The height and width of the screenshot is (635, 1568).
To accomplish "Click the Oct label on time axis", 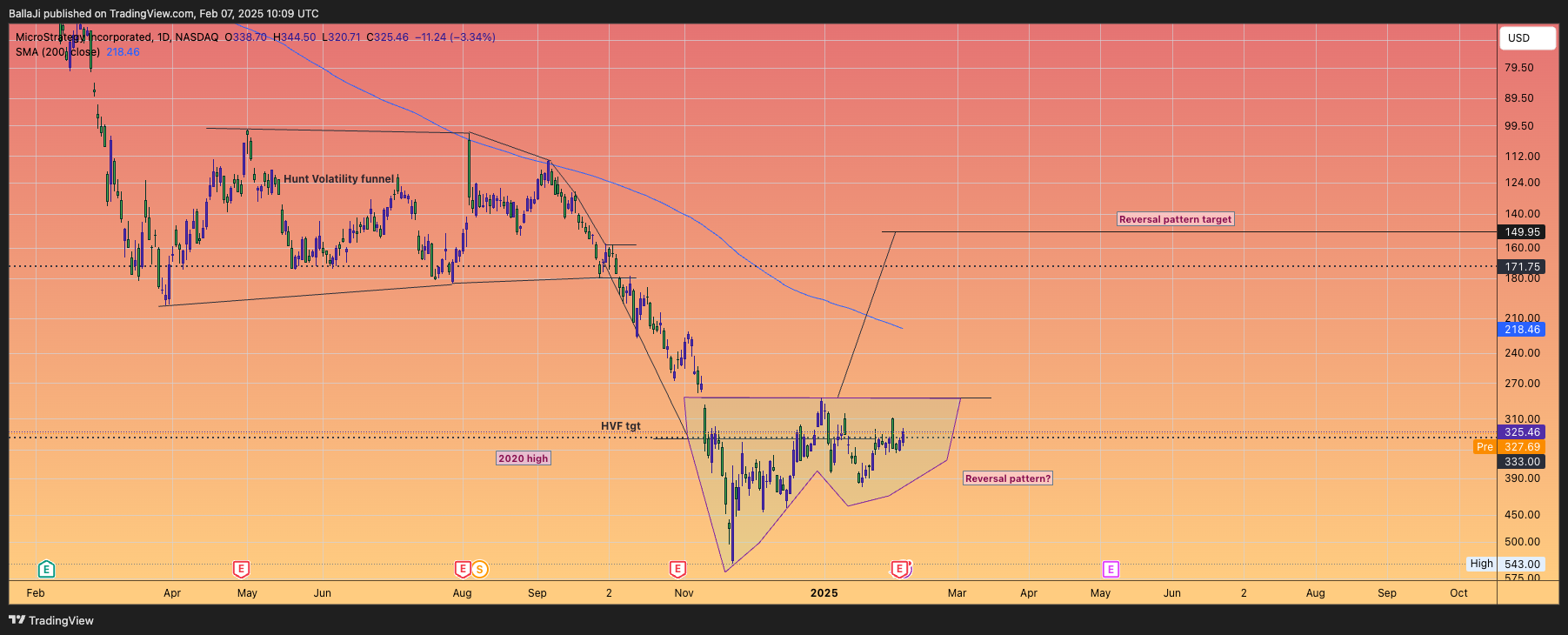I will pos(1458,593).
